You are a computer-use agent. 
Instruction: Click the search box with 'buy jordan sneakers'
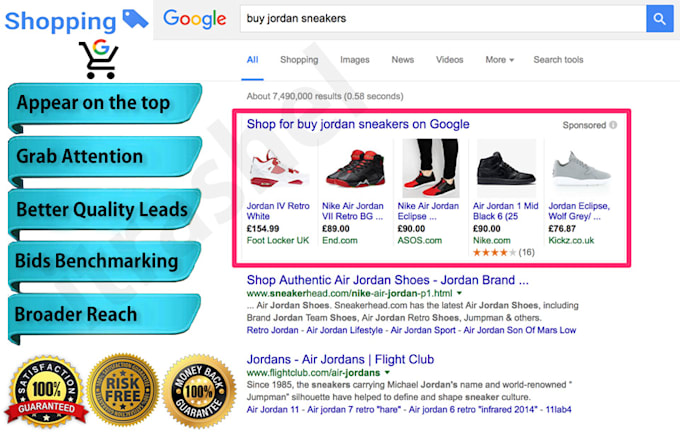(443, 19)
